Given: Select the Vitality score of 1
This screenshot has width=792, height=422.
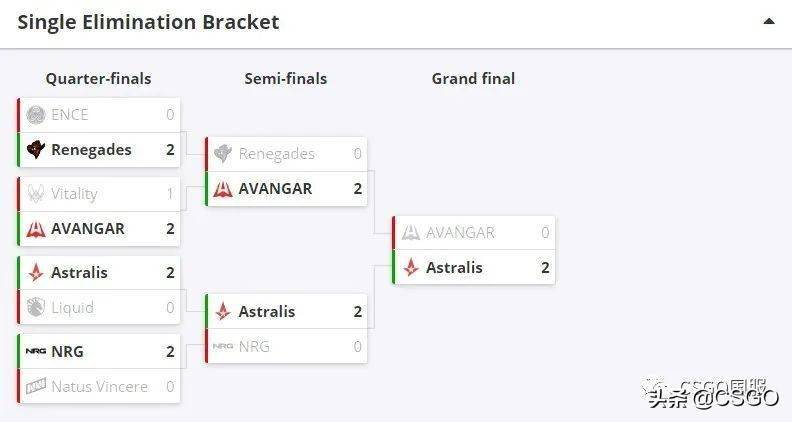Looking at the screenshot, I should (x=170, y=194).
